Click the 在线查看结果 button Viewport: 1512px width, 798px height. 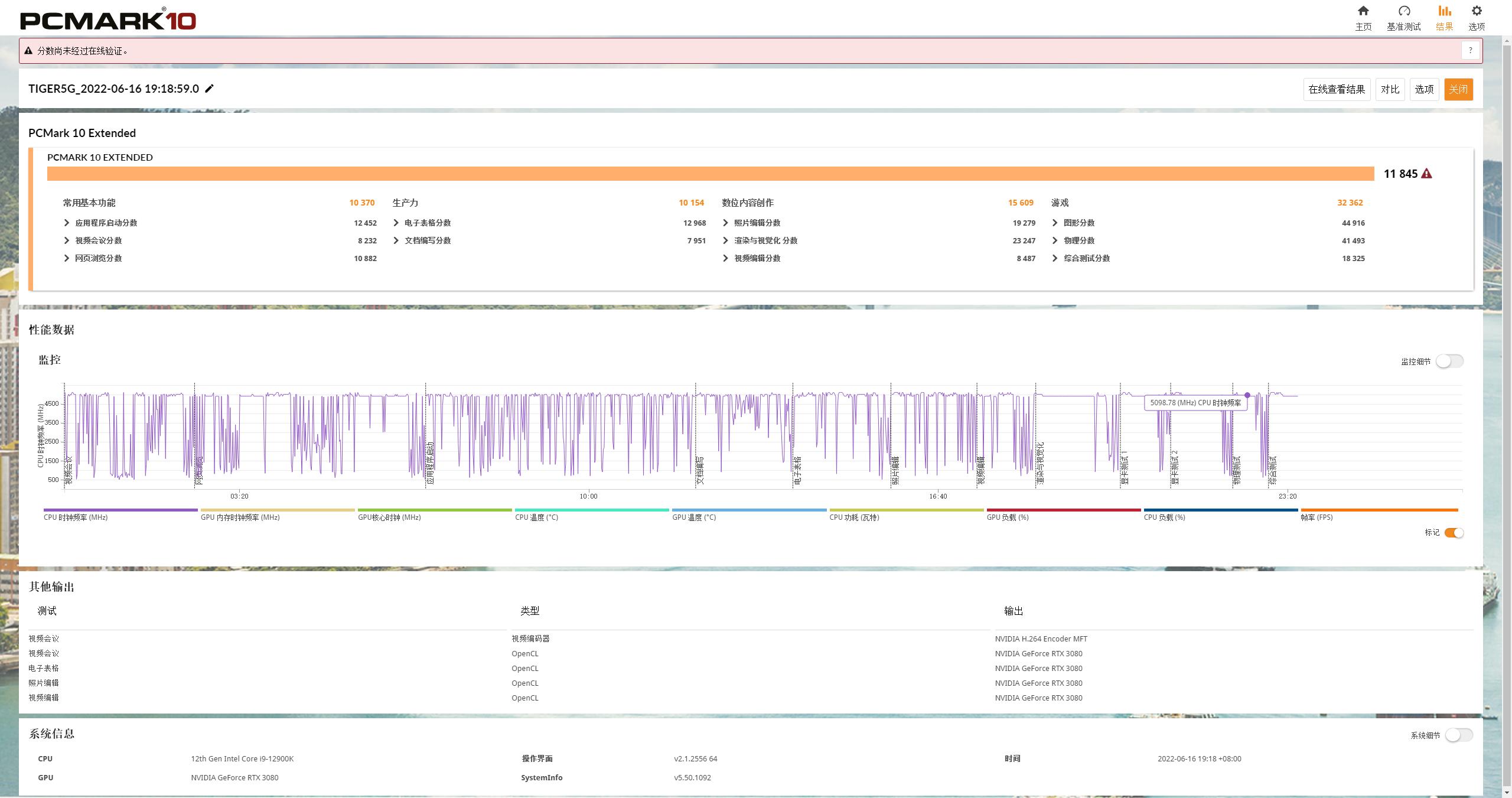pyautogui.click(x=1337, y=89)
